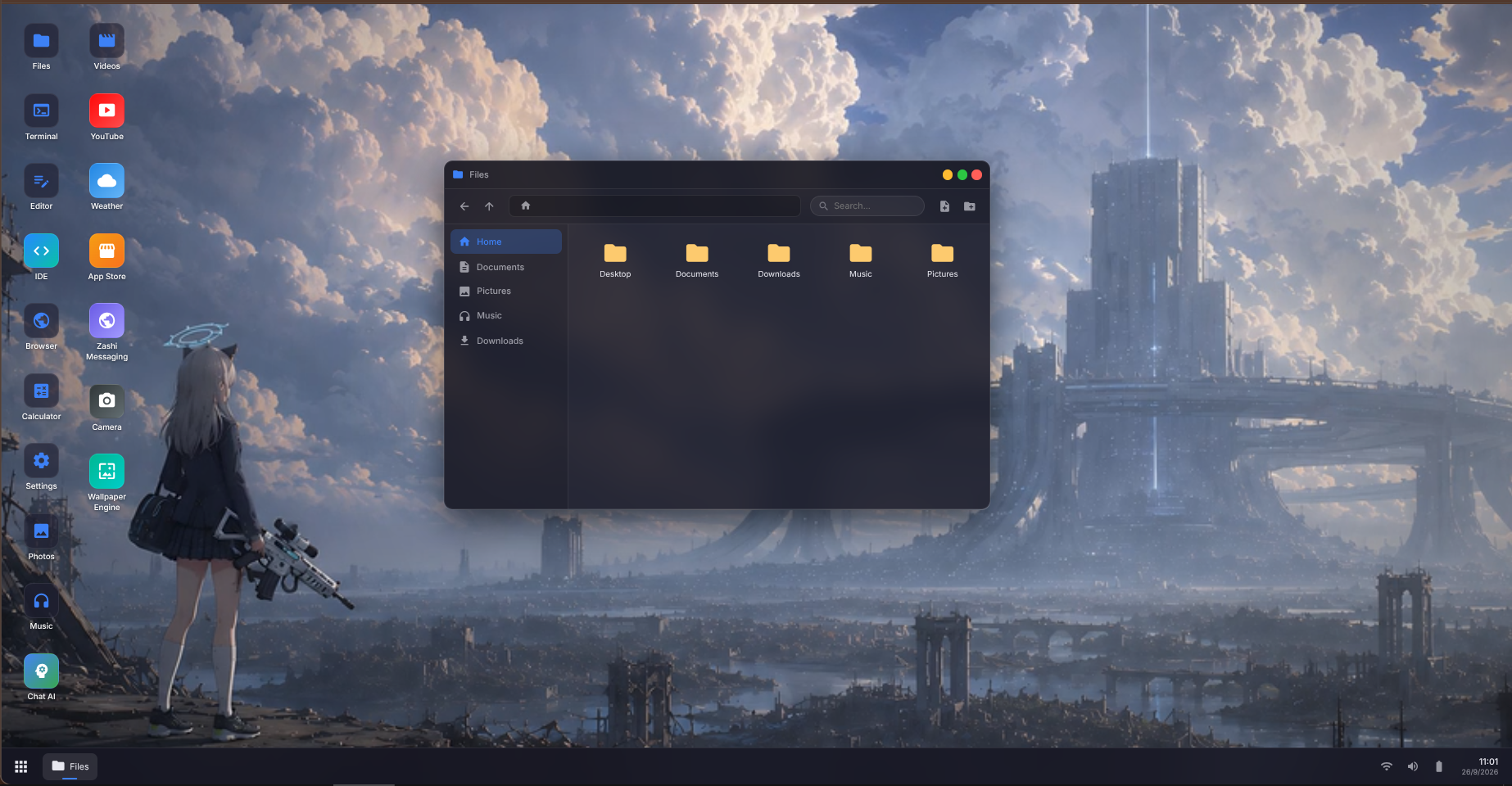This screenshot has height=786, width=1512.
Task: Select the Music folder in main pane
Action: click(861, 260)
